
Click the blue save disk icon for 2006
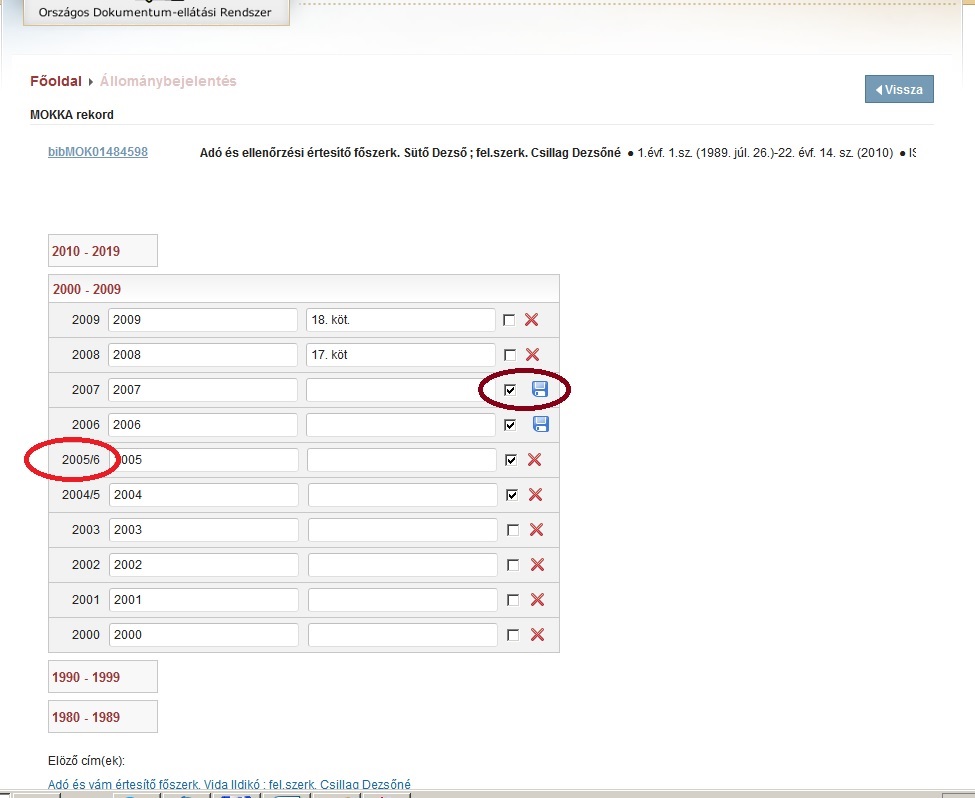(x=540, y=425)
